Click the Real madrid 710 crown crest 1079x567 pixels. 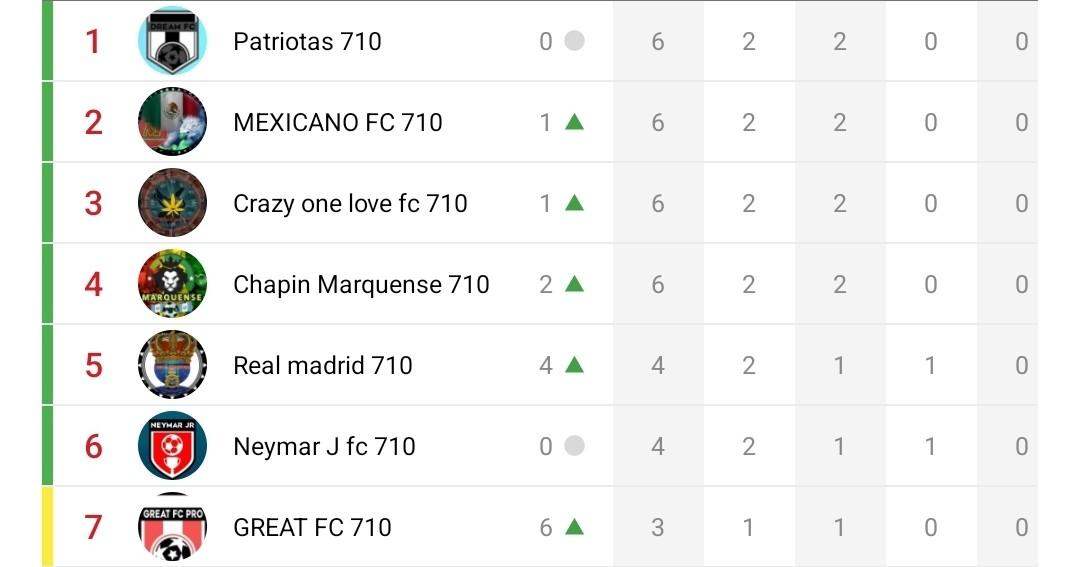point(172,365)
